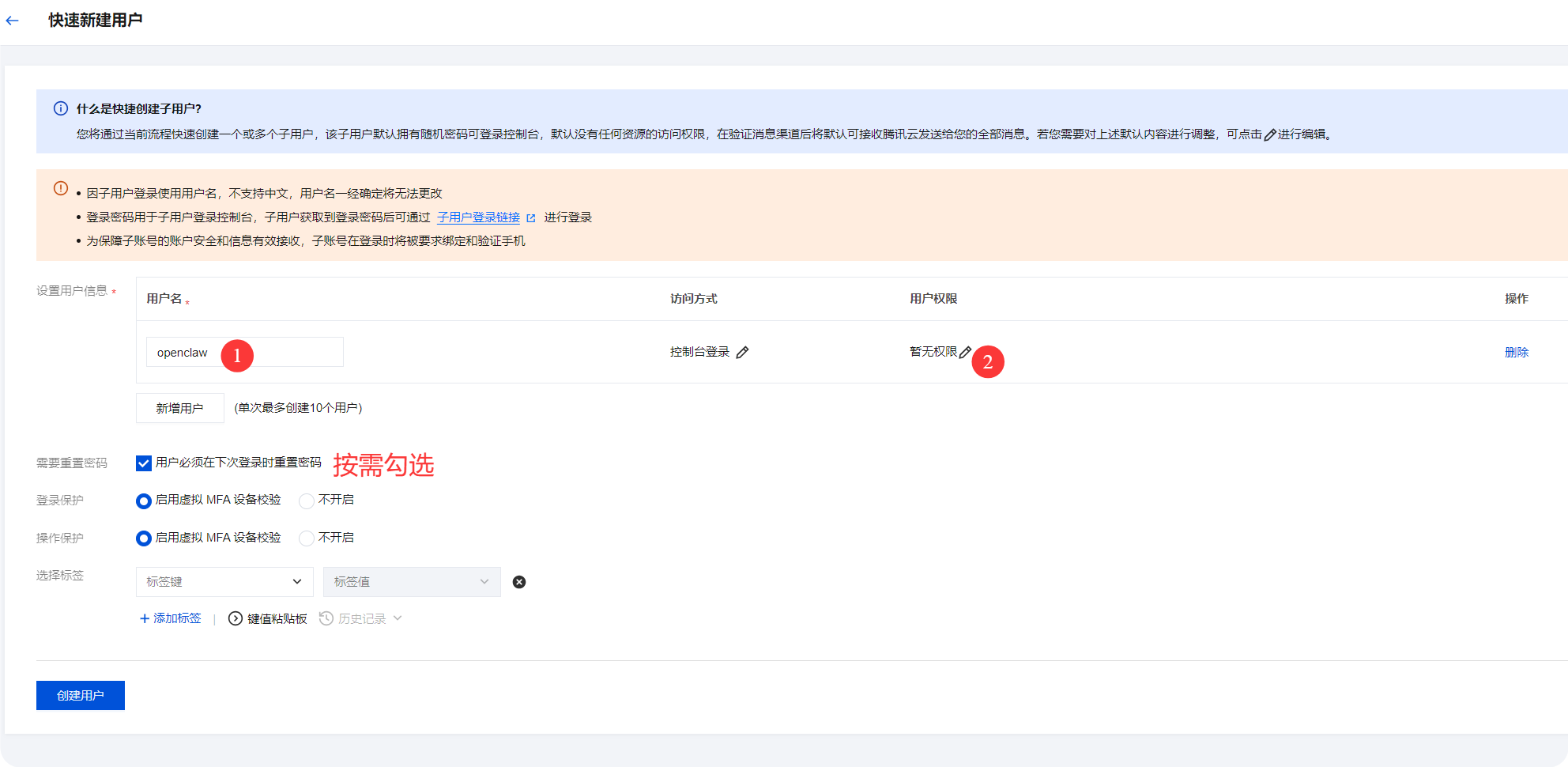Click the warning icon in the orange notice box
Screen dimensions: 1568x767
[59, 187]
